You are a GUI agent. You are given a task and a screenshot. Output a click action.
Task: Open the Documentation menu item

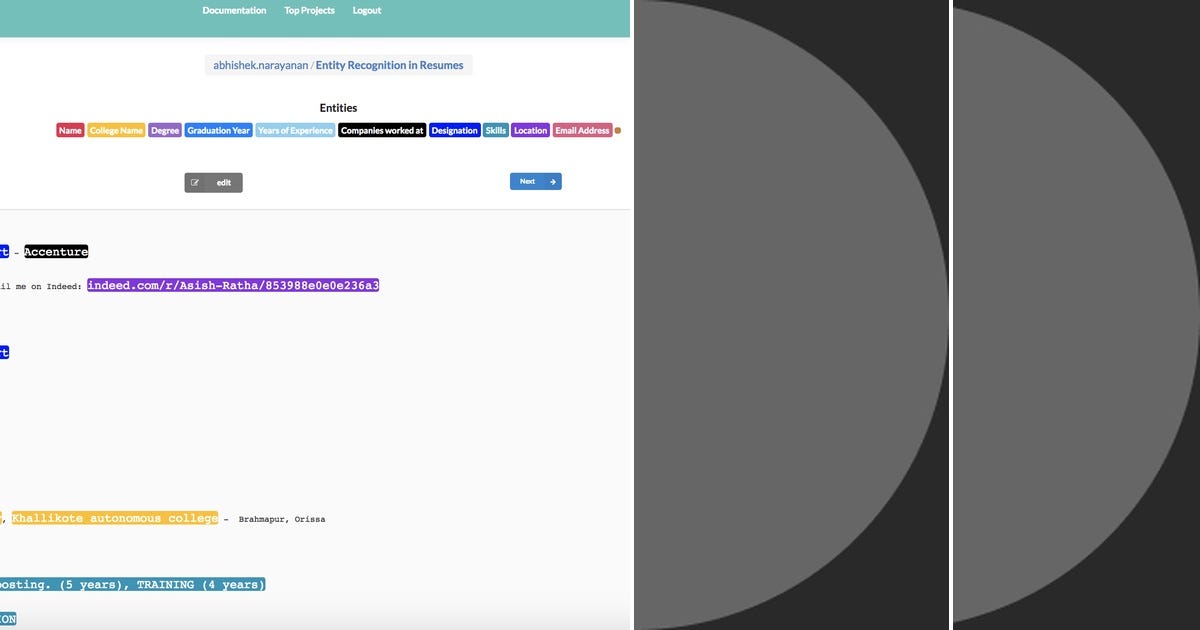coord(233,10)
